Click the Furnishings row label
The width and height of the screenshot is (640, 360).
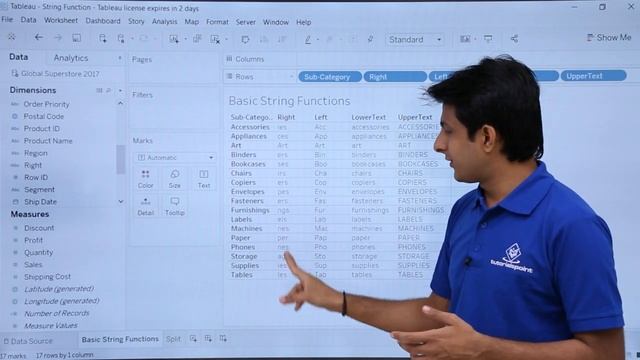coord(250,210)
